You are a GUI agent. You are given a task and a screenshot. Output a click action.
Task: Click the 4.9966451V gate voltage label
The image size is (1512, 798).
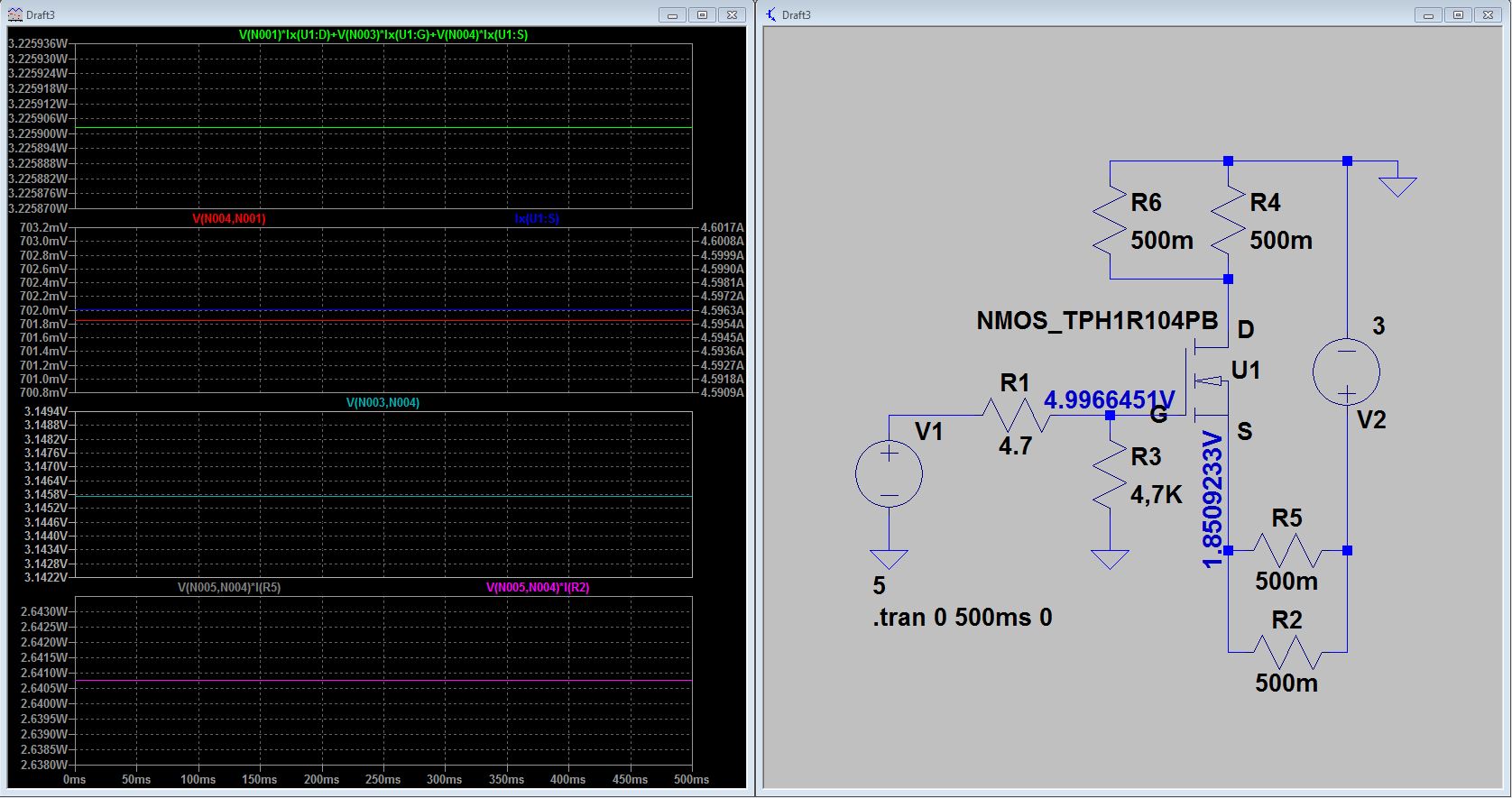tap(1110, 399)
